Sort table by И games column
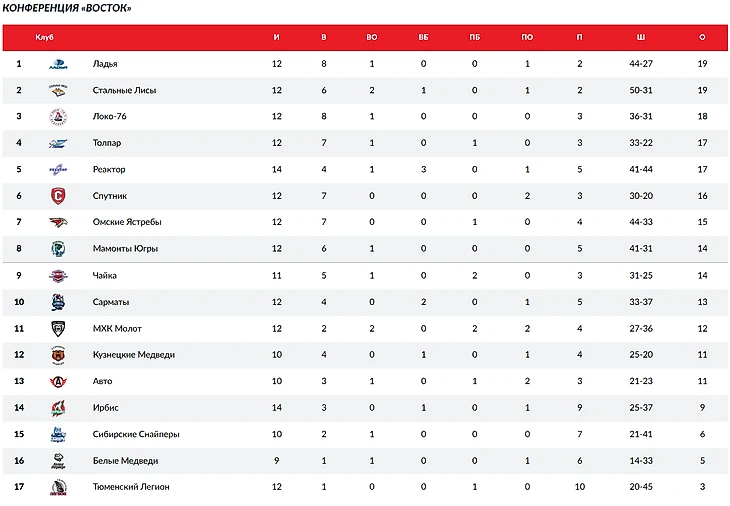Screen dimensions: 730x506 pos(277,38)
